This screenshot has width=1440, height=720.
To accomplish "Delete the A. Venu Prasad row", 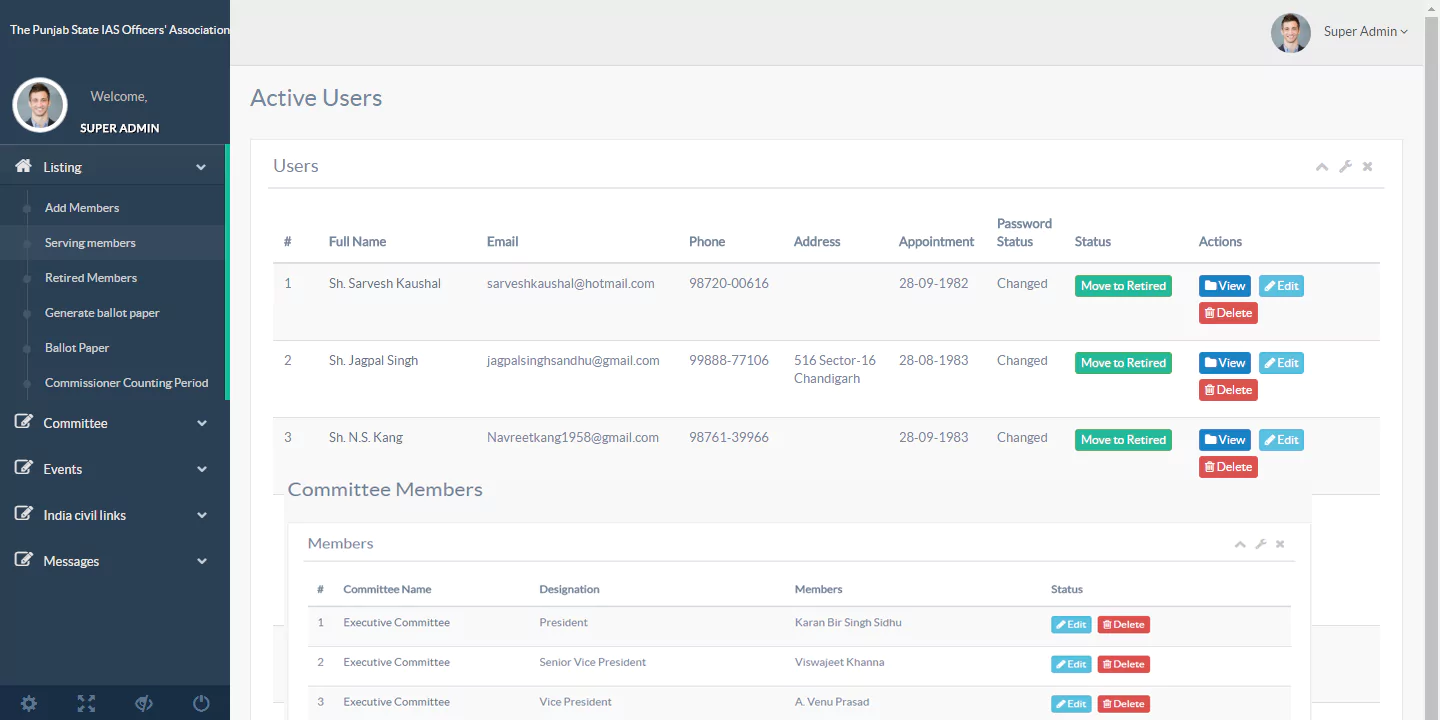I will [1124, 704].
